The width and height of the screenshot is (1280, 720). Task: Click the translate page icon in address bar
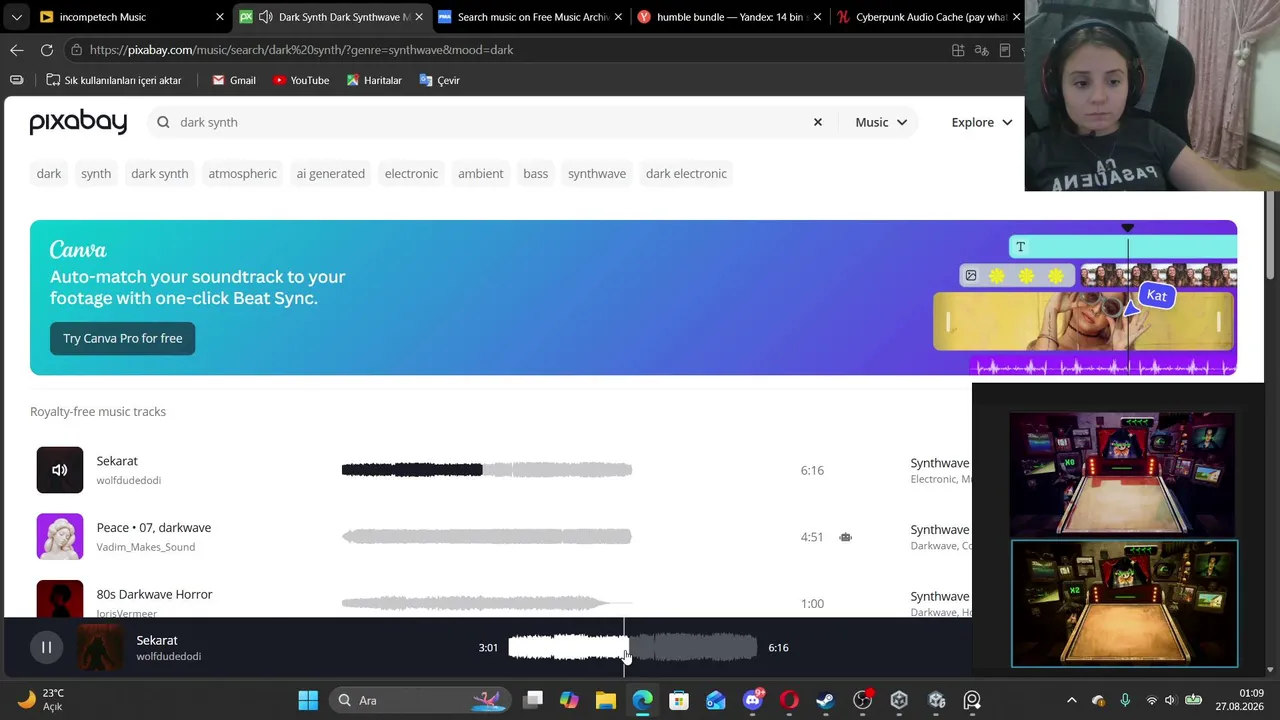[x=981, y=50]
